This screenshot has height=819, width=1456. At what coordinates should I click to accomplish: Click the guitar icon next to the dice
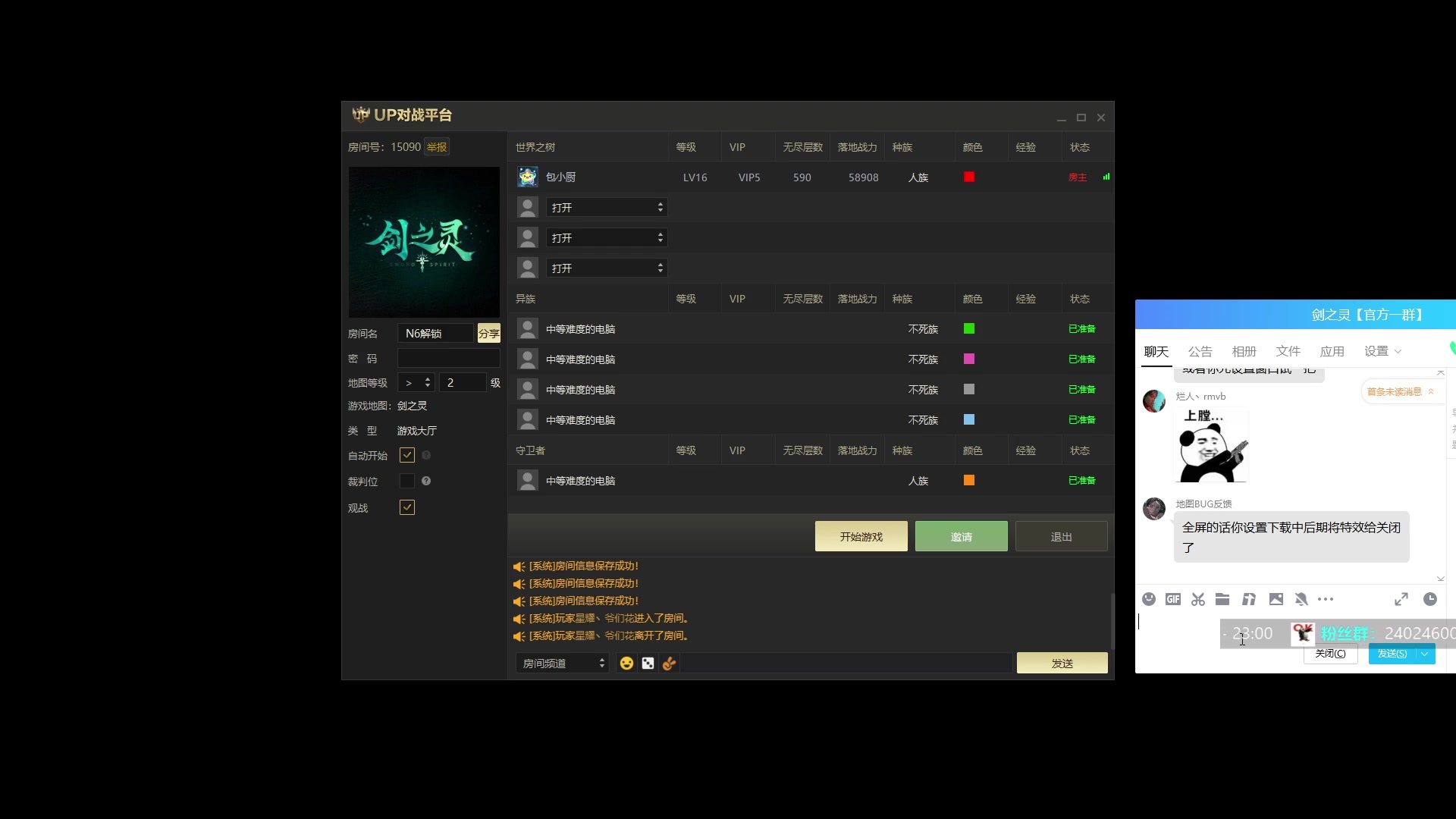coord(669,664)
